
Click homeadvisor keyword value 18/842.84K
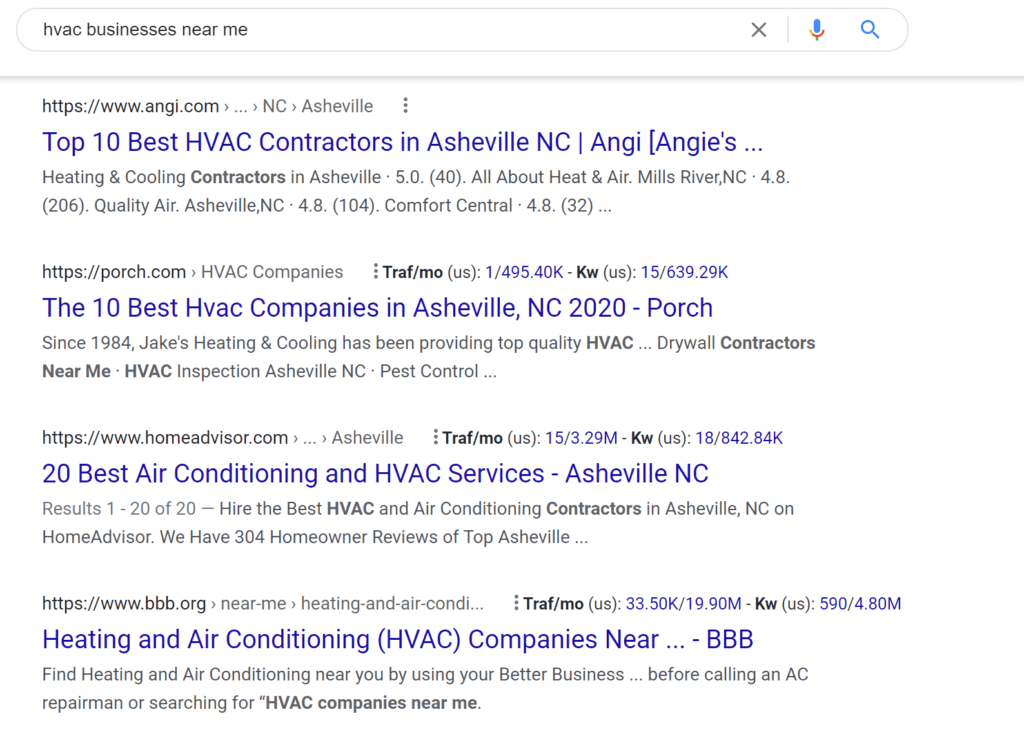(x=739, y=438)
